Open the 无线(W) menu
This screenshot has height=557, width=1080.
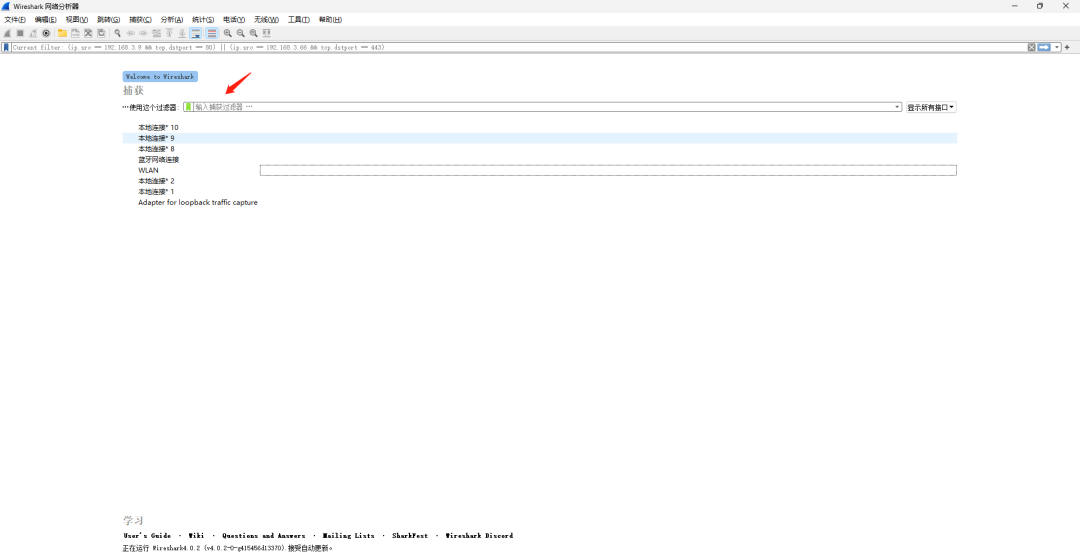pos(267,19)
